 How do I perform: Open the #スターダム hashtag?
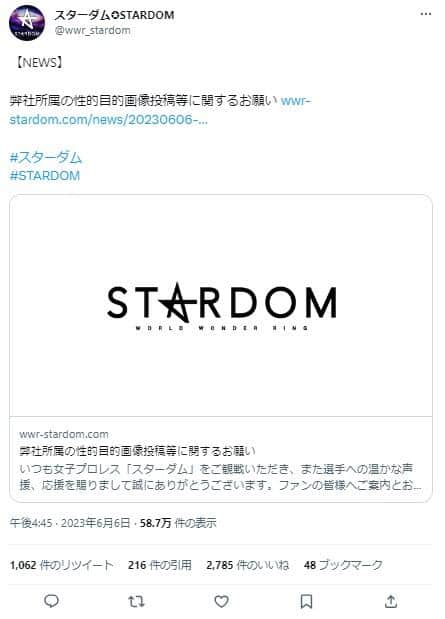click(46, 158)
